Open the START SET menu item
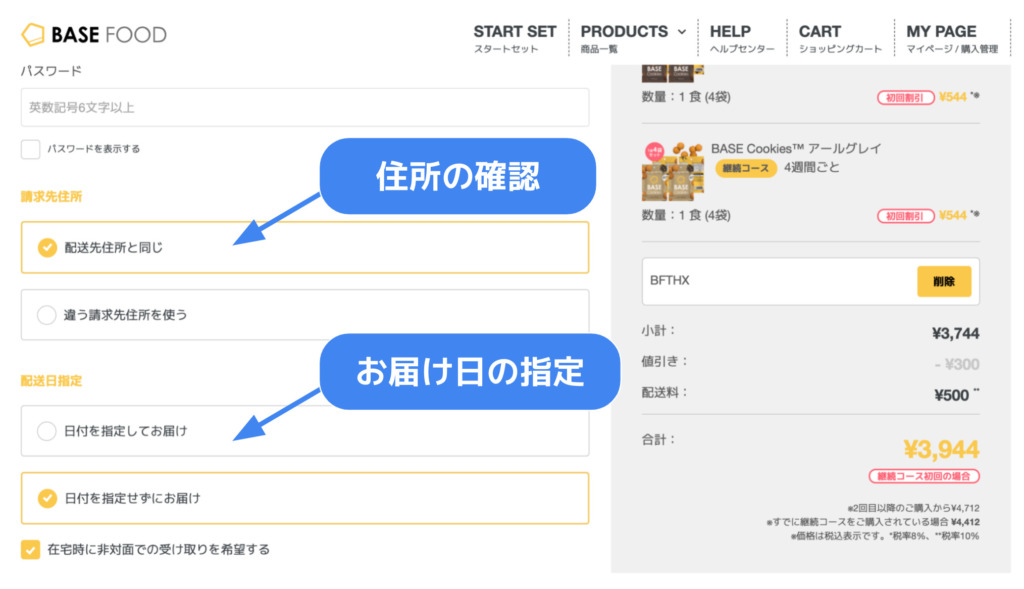The height and width of the screenshot is (589, 1024). pyautogui.click(x=515, y=39)
